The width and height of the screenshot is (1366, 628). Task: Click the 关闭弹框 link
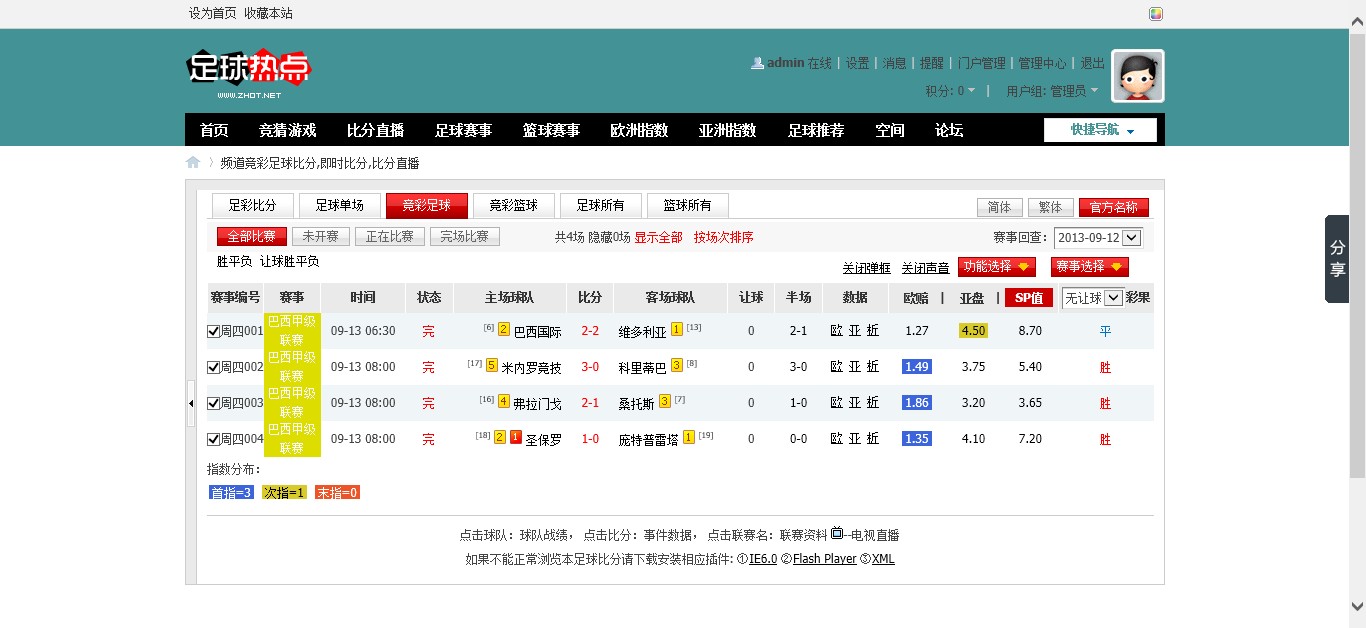point(866,268)
